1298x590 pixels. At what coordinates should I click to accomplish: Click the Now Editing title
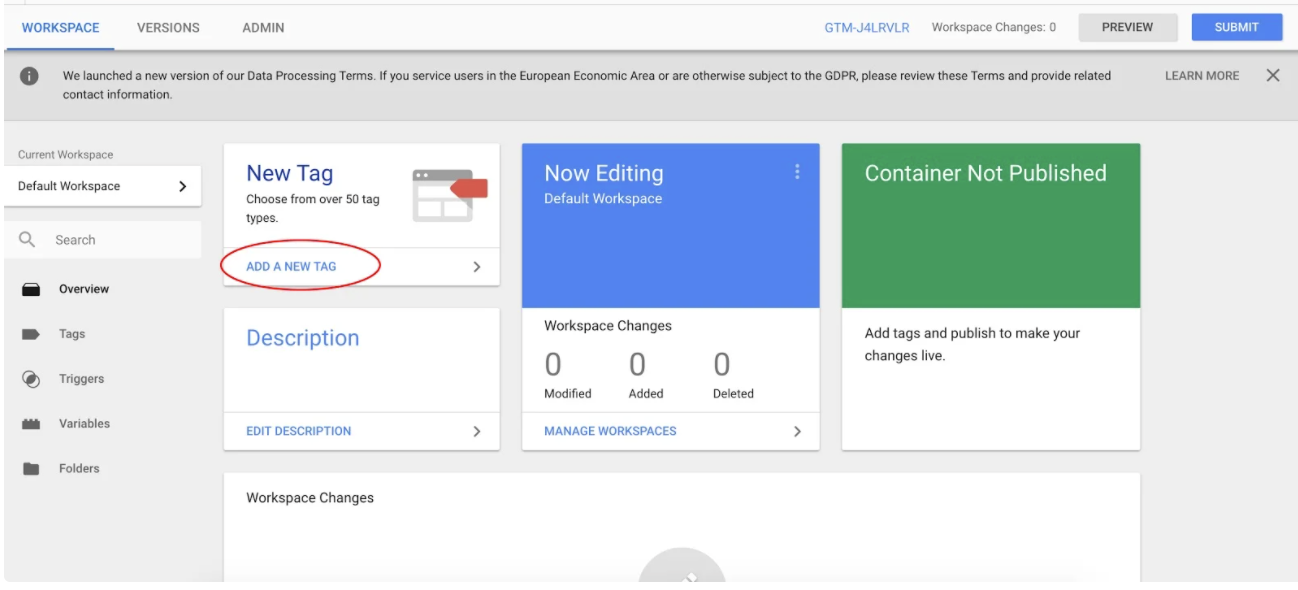pos(604,173)
